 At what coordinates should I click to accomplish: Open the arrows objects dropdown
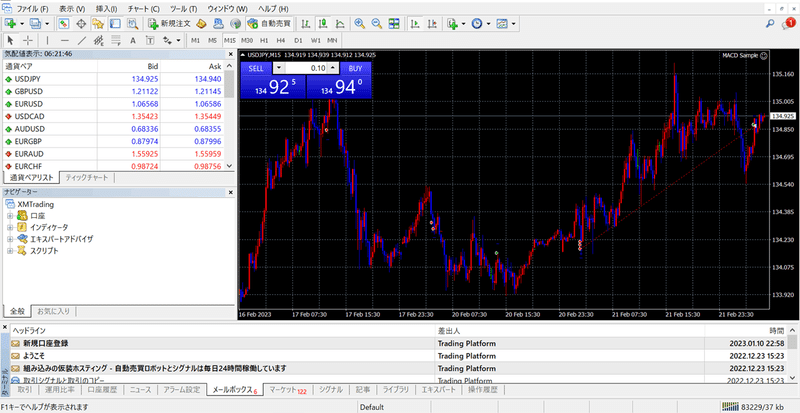pos(178,40)
